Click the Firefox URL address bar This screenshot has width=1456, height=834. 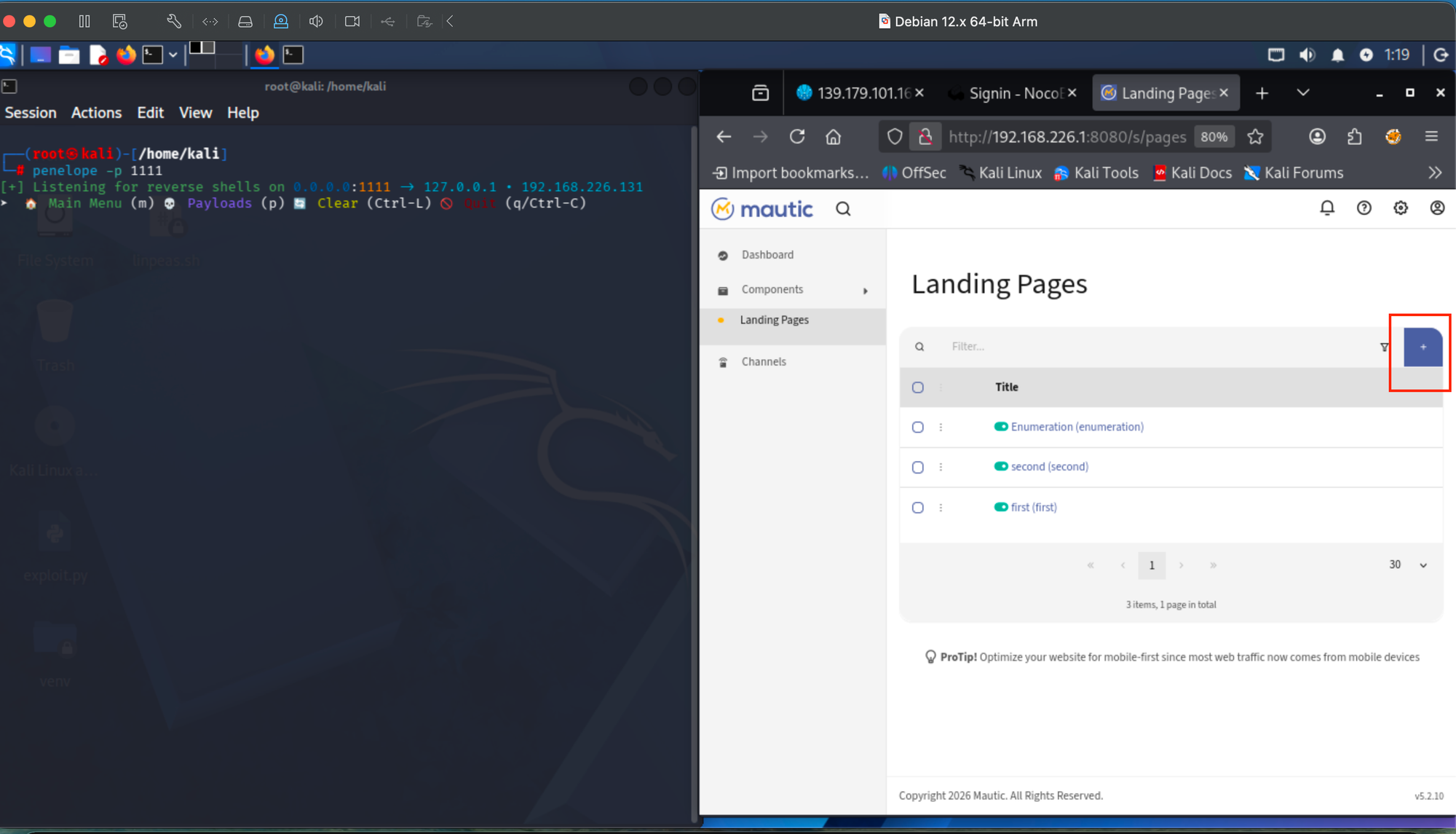[x=1067, y=137]
